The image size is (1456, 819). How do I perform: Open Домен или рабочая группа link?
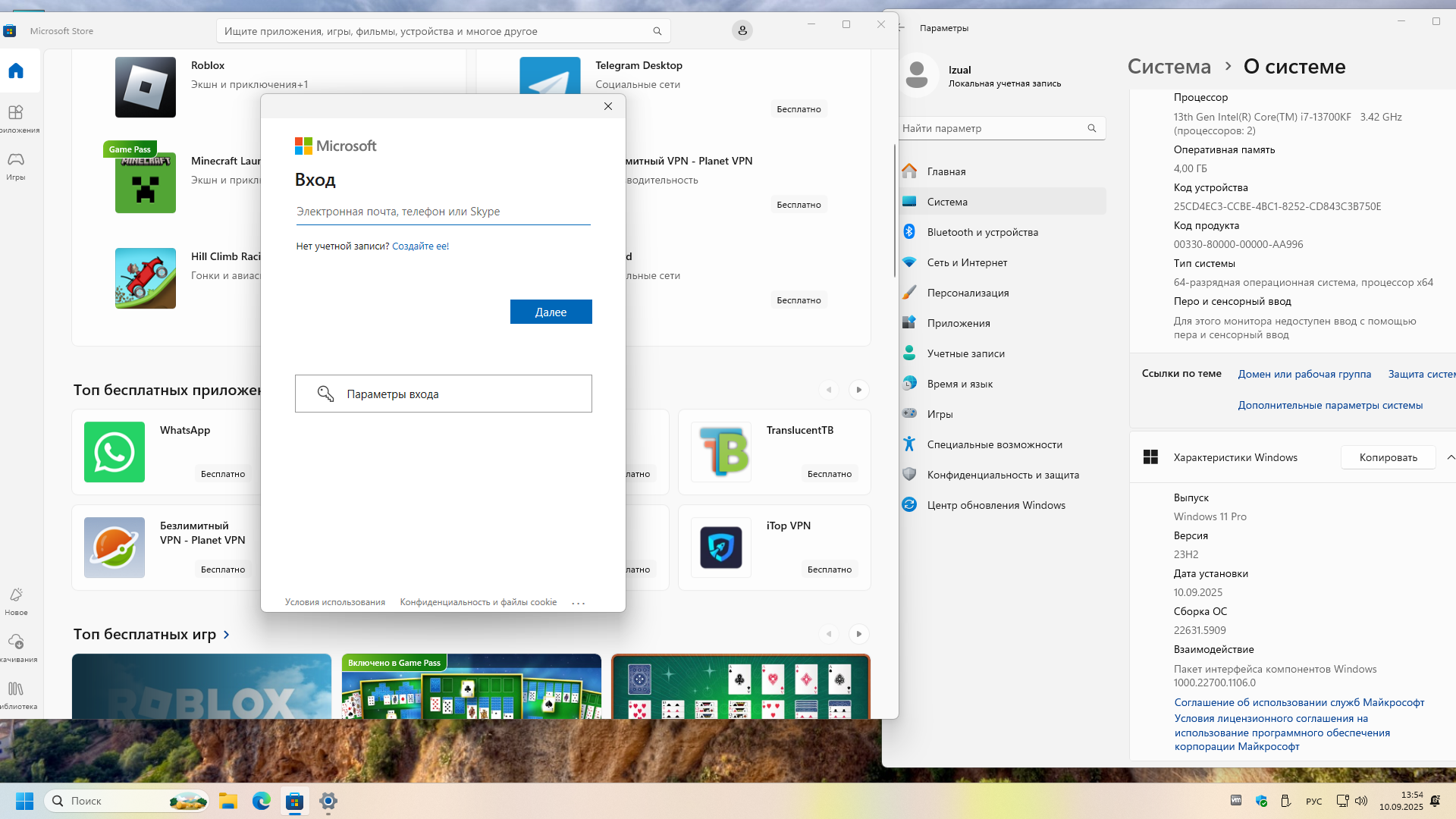(x=1304, y=374)
